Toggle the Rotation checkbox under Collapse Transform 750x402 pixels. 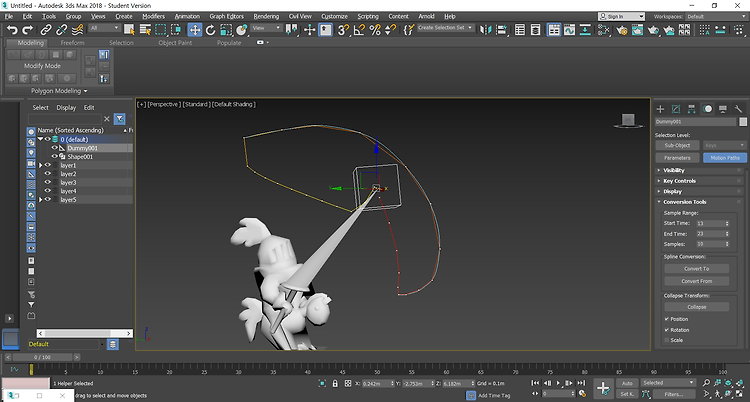click(667, 330)
